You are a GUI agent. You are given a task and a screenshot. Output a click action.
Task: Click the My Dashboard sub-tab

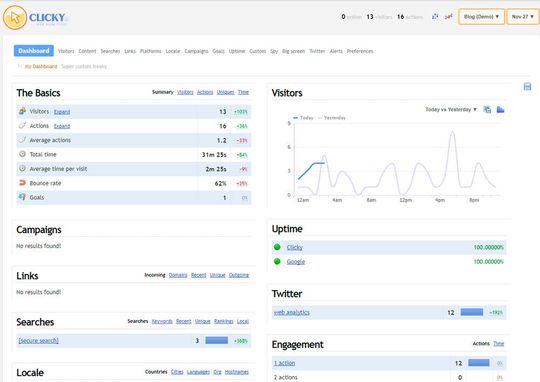coord(41,66)
